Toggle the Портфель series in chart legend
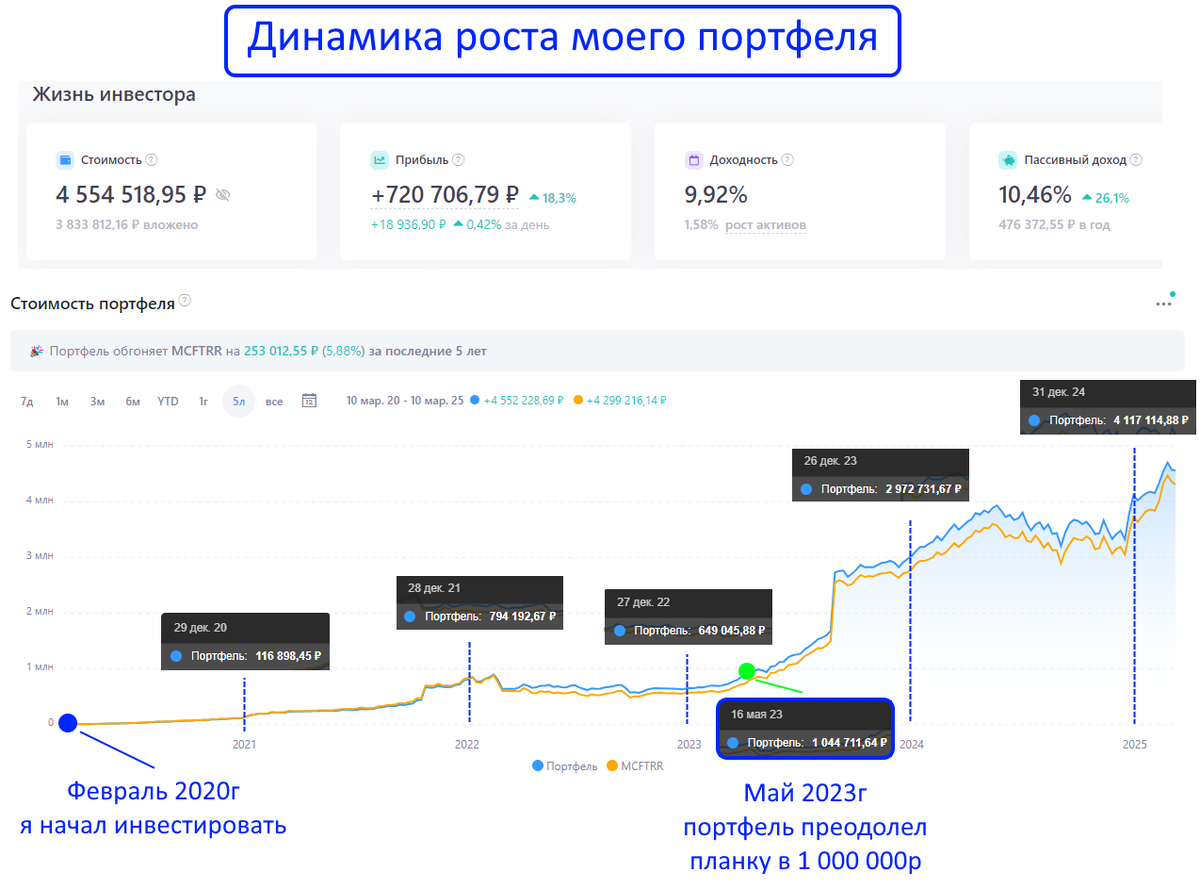 pos(566,766)
